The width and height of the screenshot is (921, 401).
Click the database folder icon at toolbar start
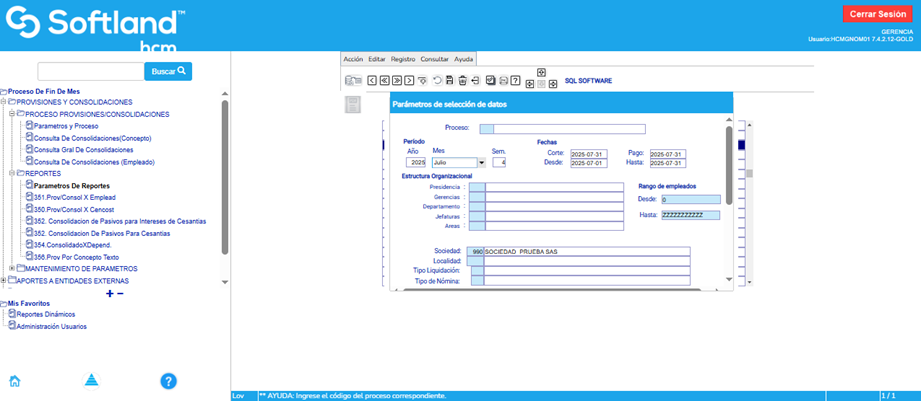(x=353, y=80)
